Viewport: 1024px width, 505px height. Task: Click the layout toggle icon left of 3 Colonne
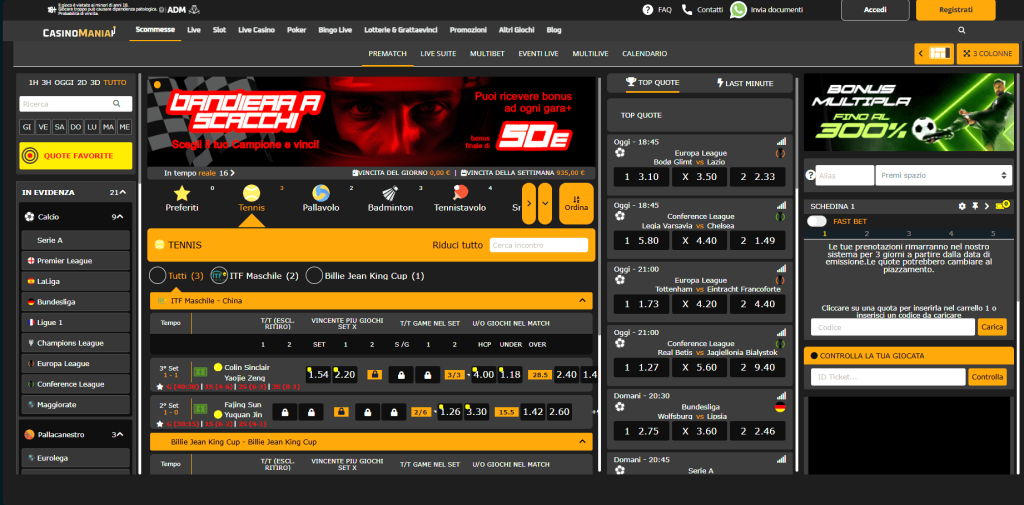pos(934,54)
